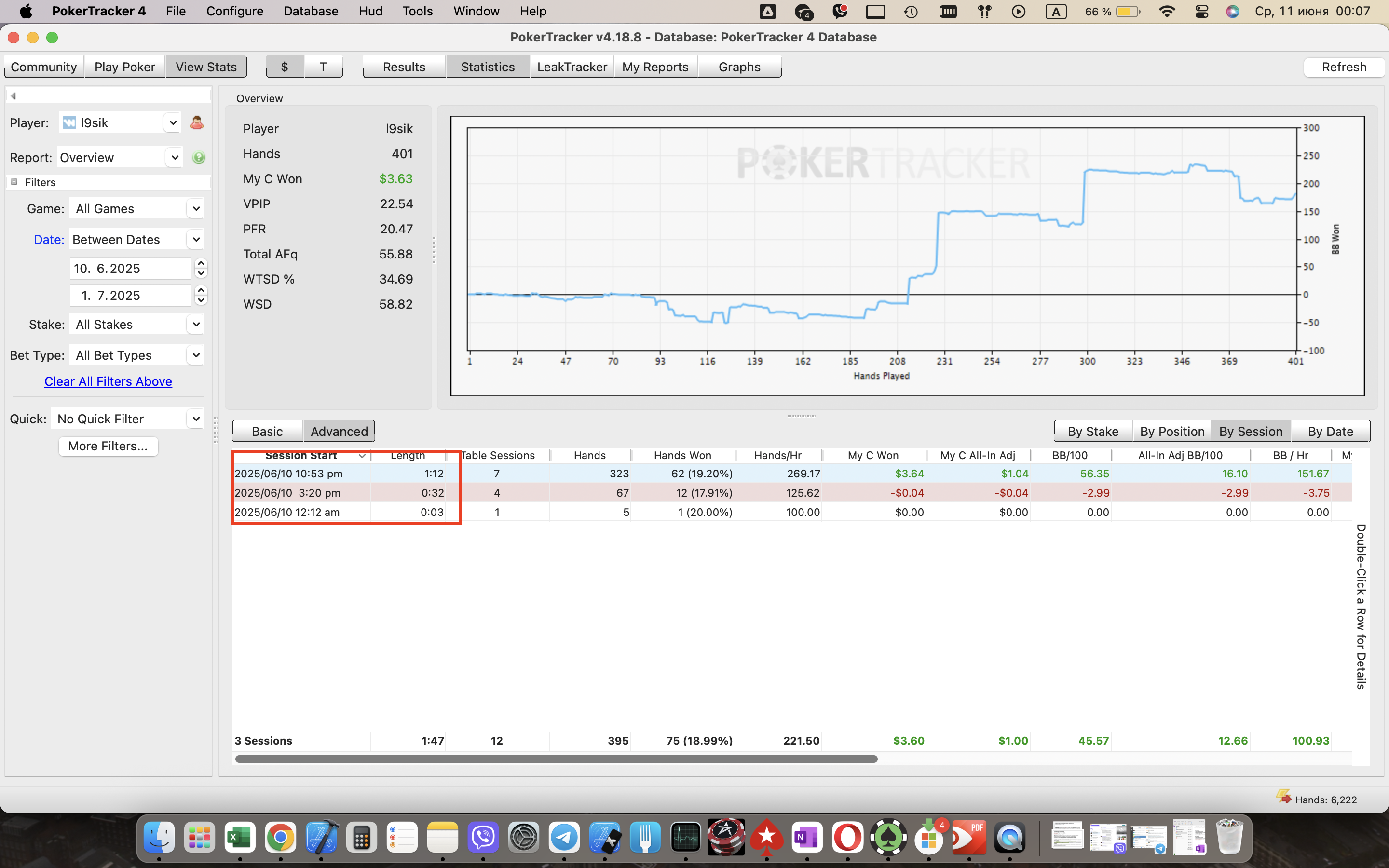Image resolution: width=1389 pixels, height=868 pixels.
Task: Click the hands import icon in status bar
Action: click(x=1283, y=797)
